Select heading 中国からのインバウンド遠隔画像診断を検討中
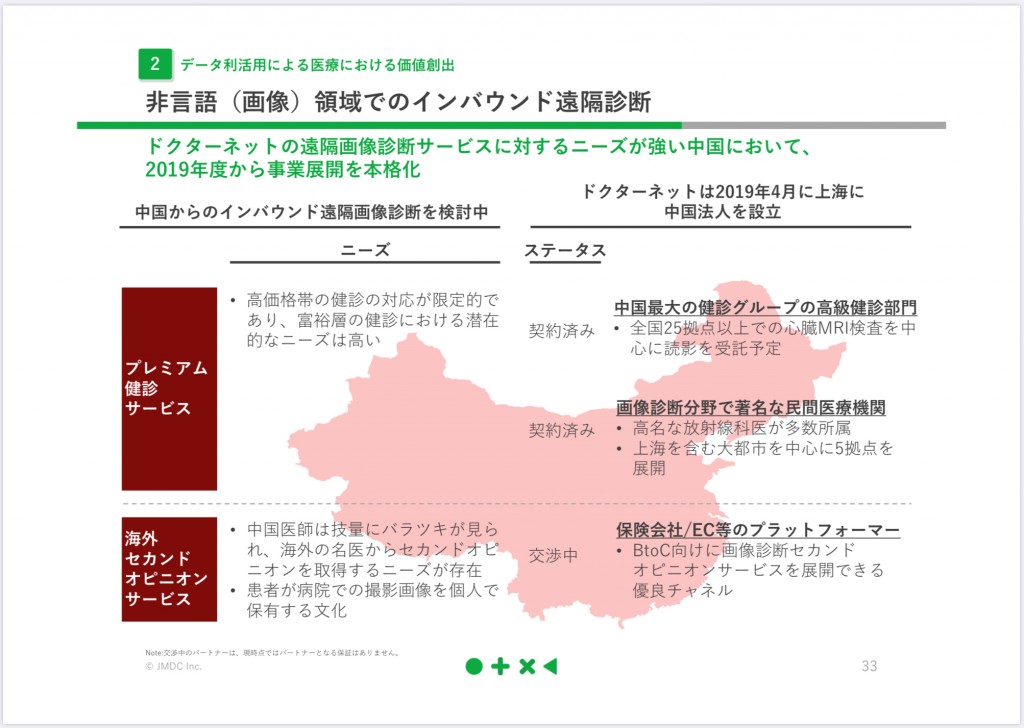This screenshot has height=728, width=1024. point(311,212)
